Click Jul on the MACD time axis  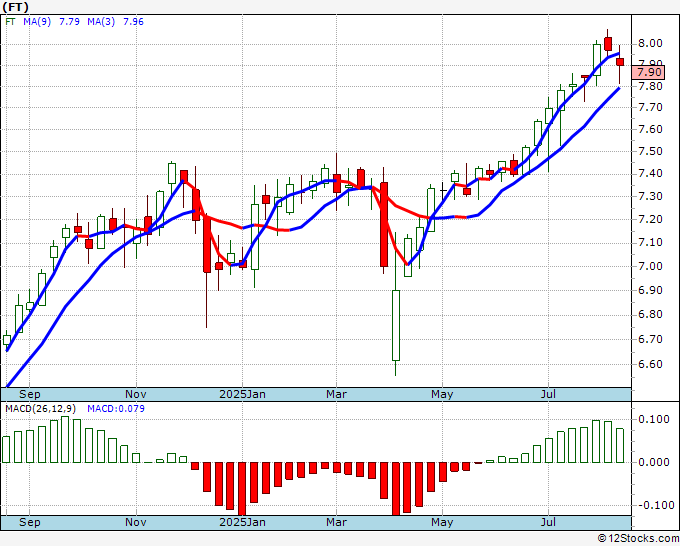[548, 522]
